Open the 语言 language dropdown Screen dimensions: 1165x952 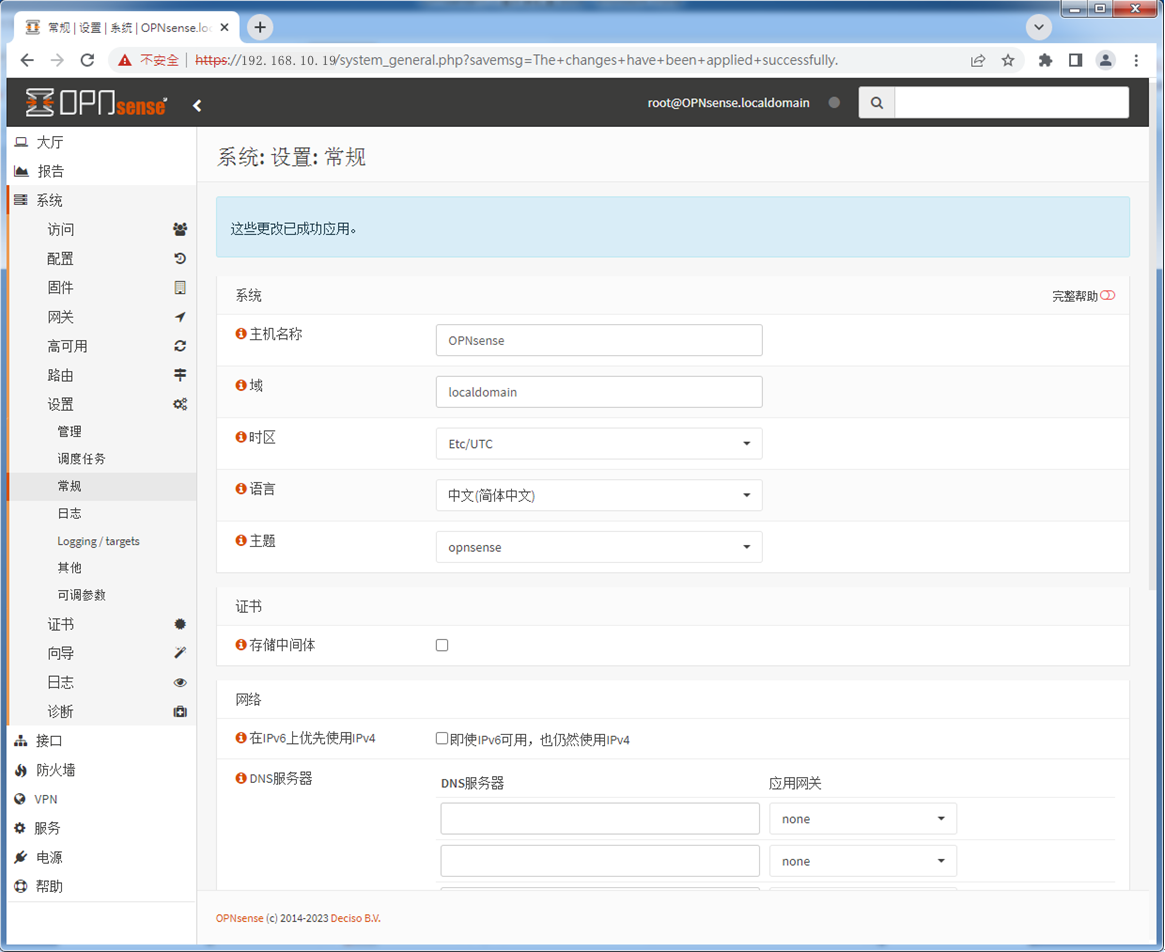coord(599,495)
